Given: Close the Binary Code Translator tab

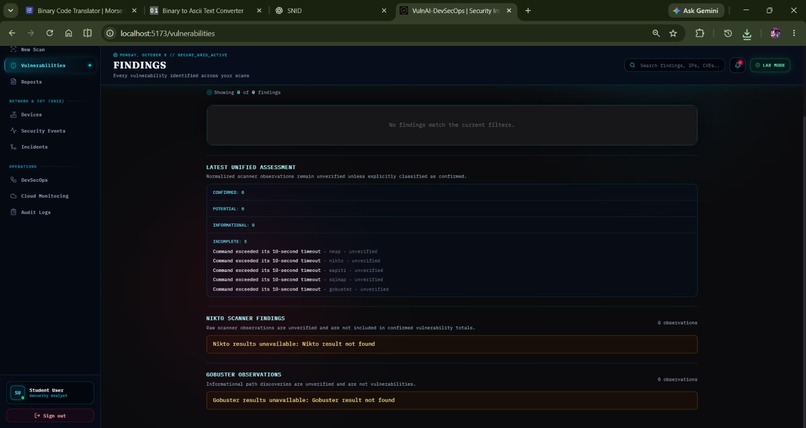Looking at the screenshot, I should click(x=134, y=11).
